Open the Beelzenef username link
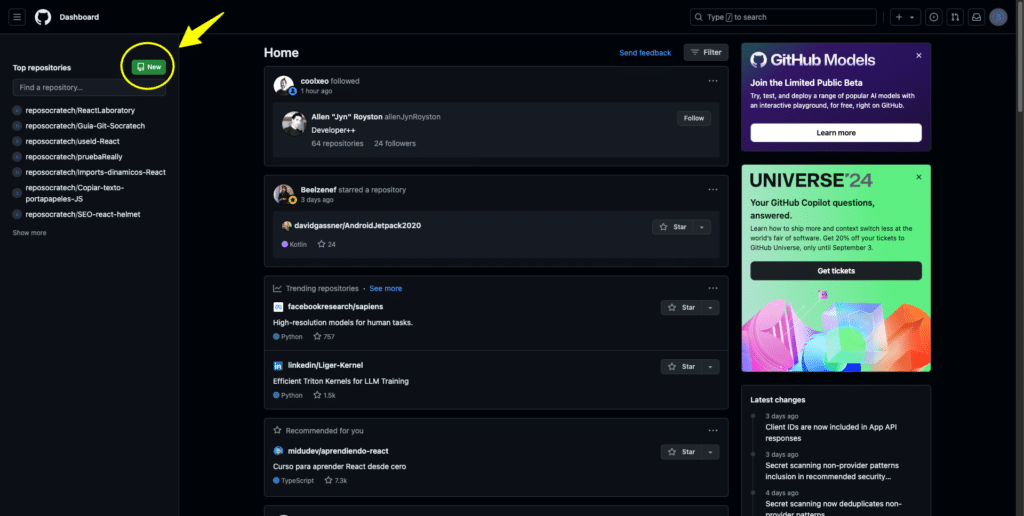The width and height of the screenshot is (1024, 516). pos(319,189)
